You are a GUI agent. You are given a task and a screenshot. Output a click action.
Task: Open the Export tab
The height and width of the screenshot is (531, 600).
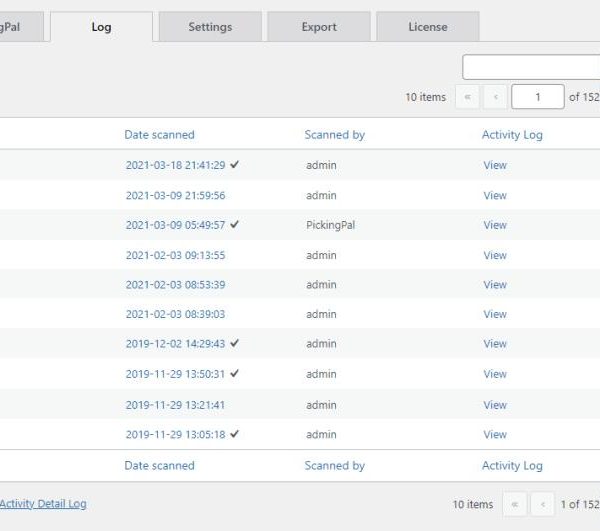tap(319, 27)
